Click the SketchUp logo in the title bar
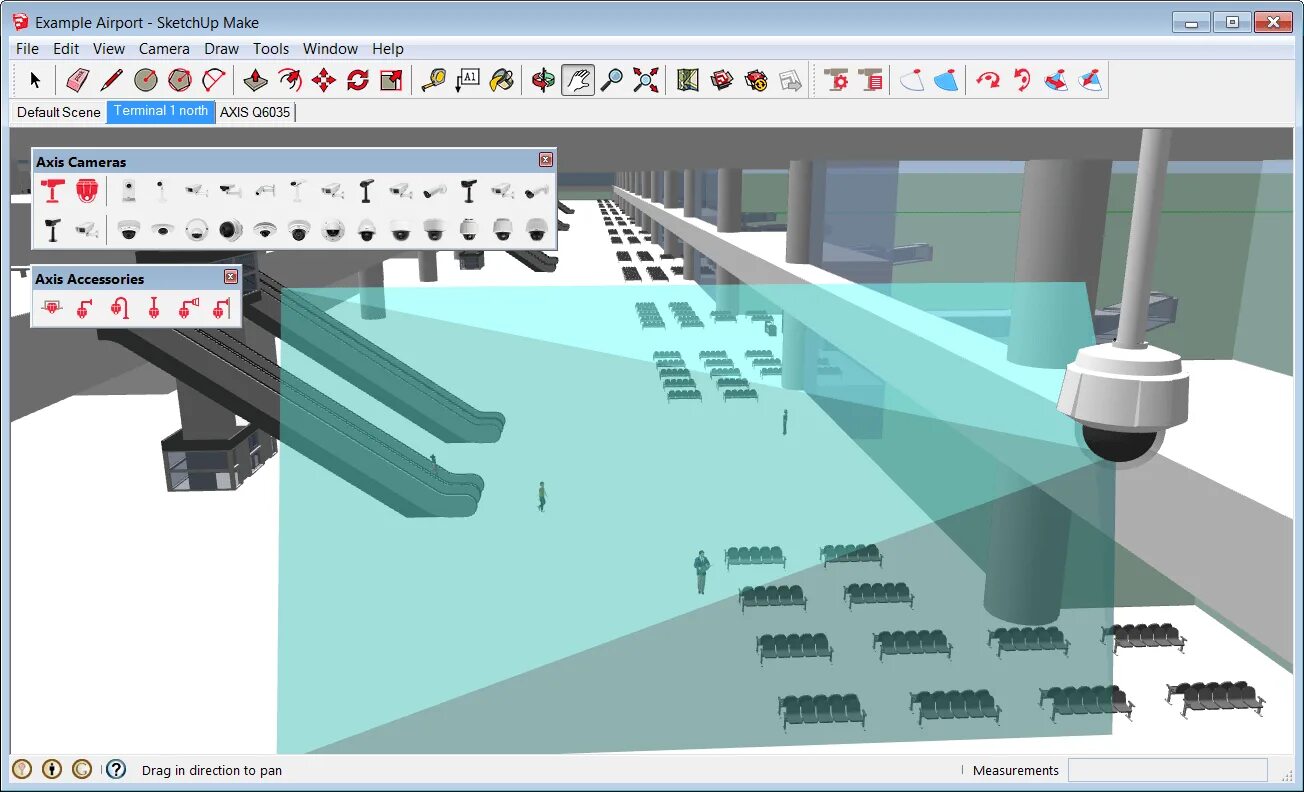 pos(20,21)
